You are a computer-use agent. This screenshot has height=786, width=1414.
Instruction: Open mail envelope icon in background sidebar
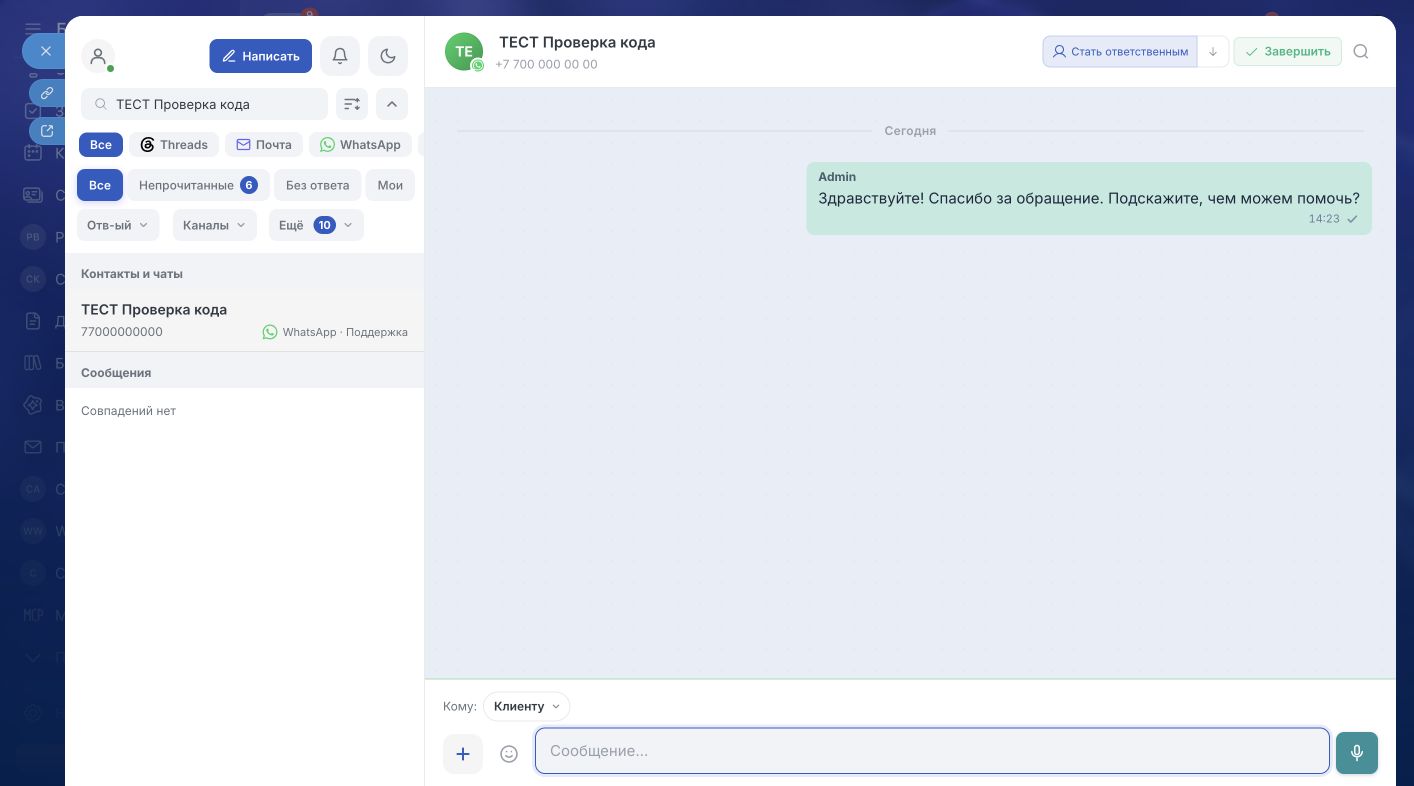point(33,447)
